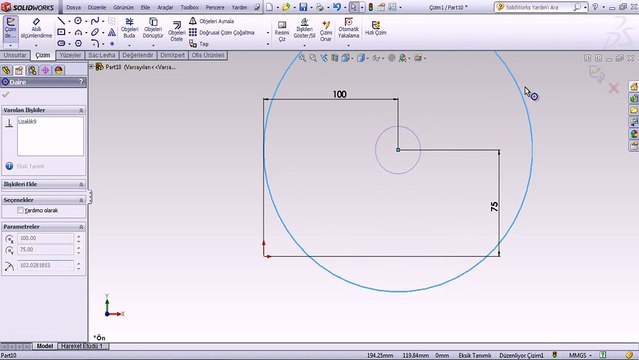Click the X center coordinate field 100.00
This screenshot has width=639, height=360.
coord(46,238)
